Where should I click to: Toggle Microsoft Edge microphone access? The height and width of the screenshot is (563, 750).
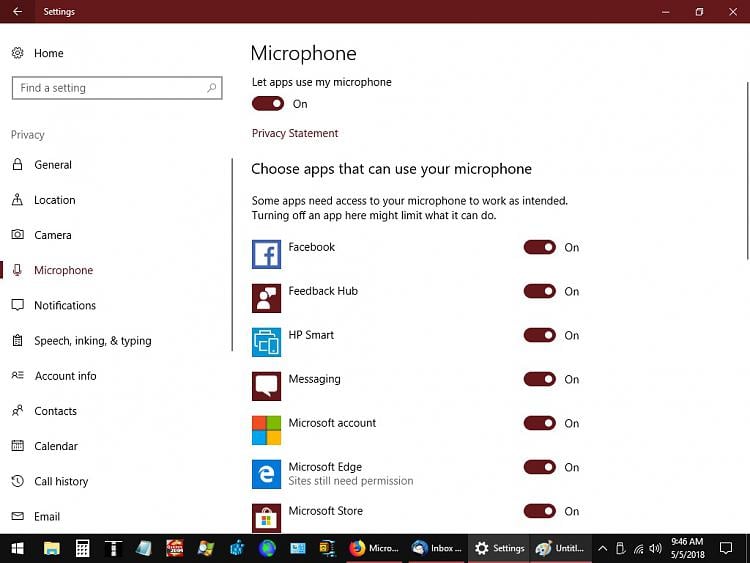coord(540,467)
